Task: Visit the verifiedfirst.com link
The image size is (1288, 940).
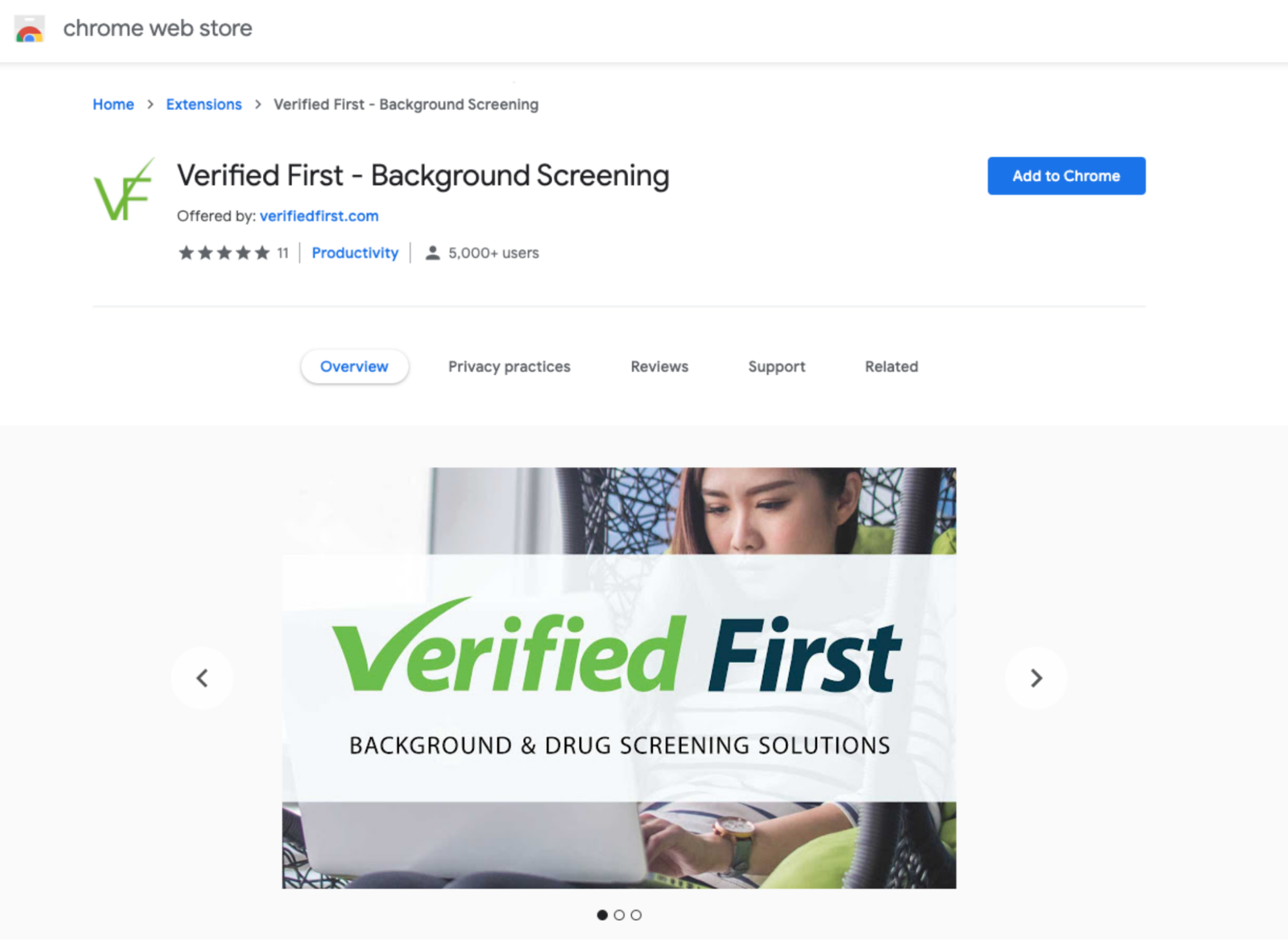Action: pos(319,216)
